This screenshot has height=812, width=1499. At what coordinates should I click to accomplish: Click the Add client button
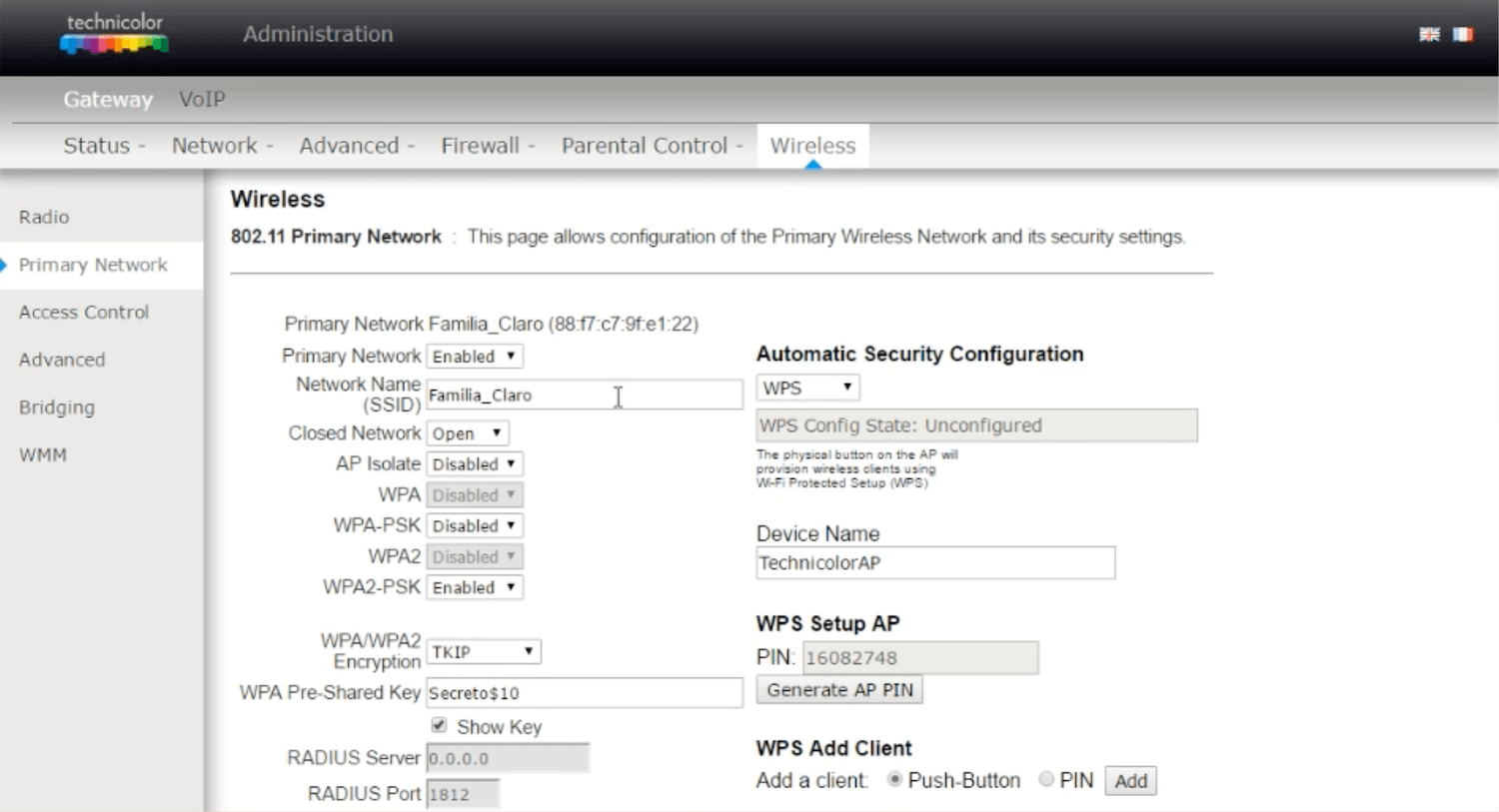click(1130, 781)
